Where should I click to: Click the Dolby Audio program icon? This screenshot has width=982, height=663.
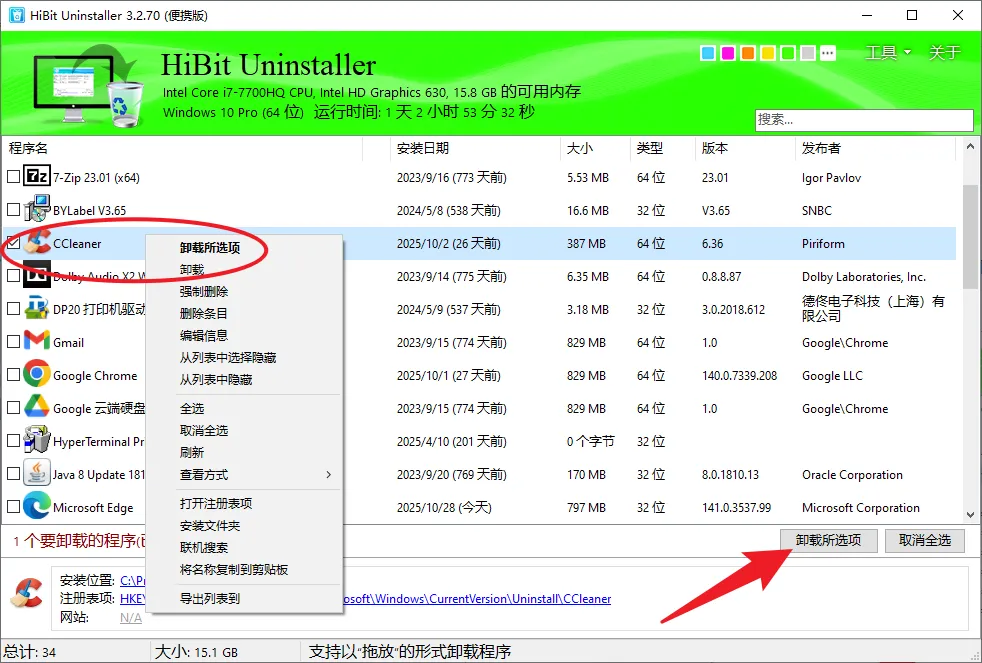point(36,275)
